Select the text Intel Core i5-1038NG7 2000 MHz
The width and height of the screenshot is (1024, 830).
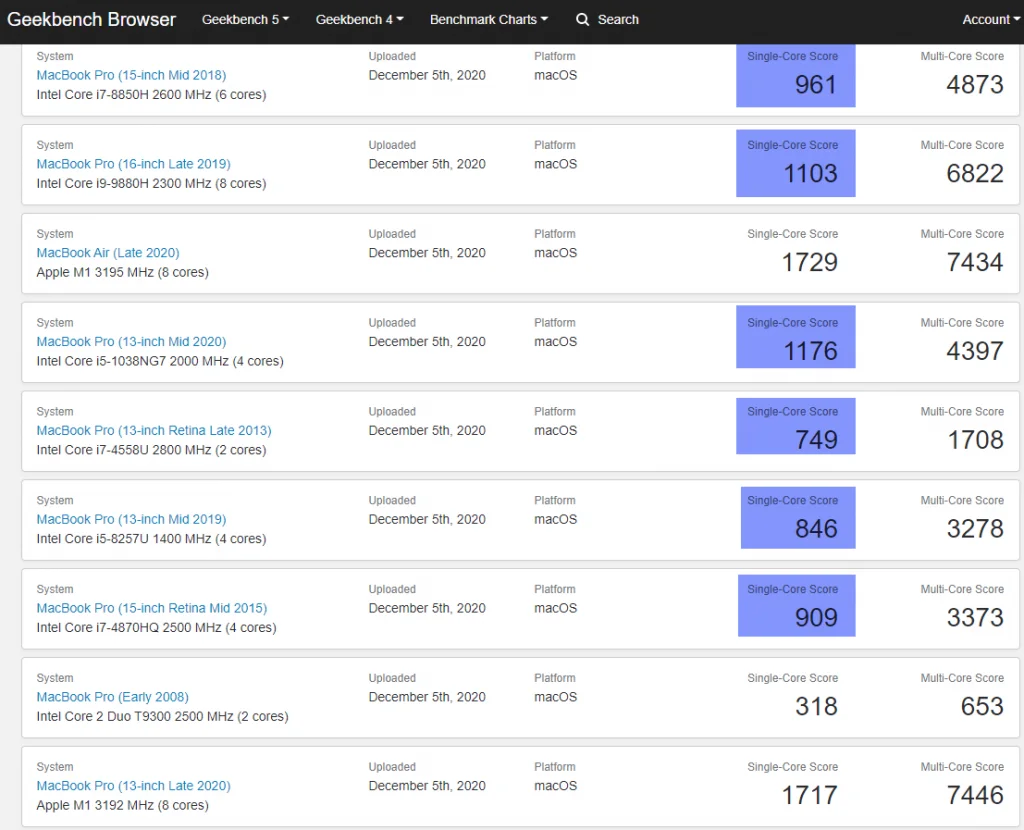(133, 361)
